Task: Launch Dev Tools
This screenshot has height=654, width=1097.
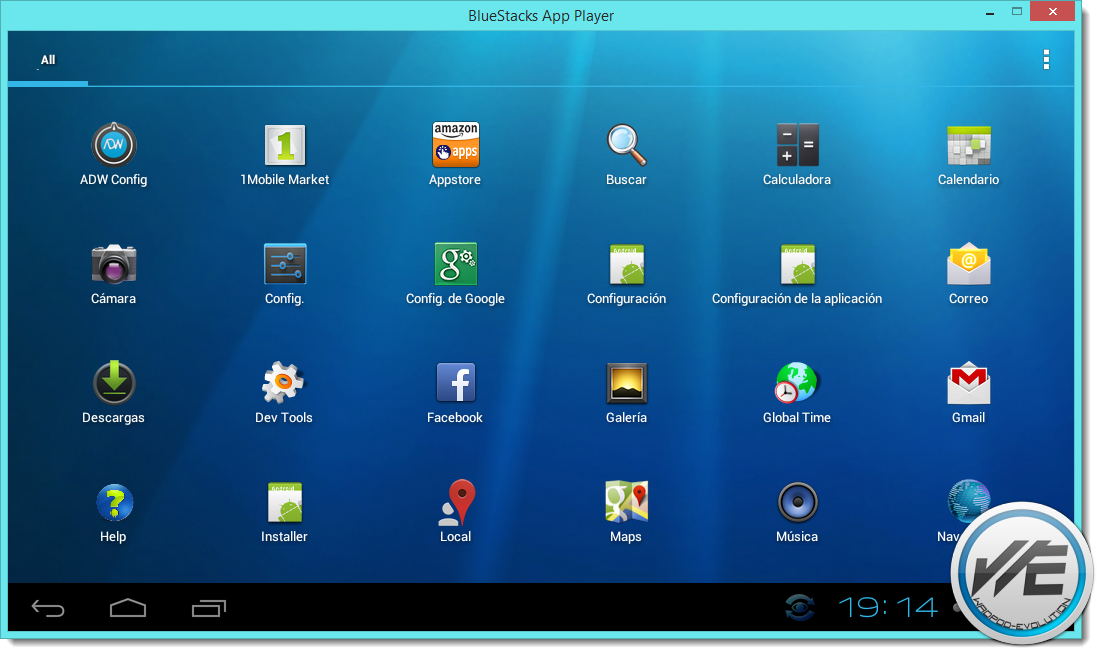Action: [x=283, y=383]
